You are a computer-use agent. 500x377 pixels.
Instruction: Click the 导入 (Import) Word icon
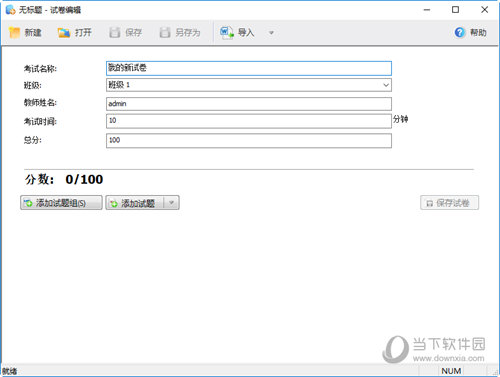227,32
